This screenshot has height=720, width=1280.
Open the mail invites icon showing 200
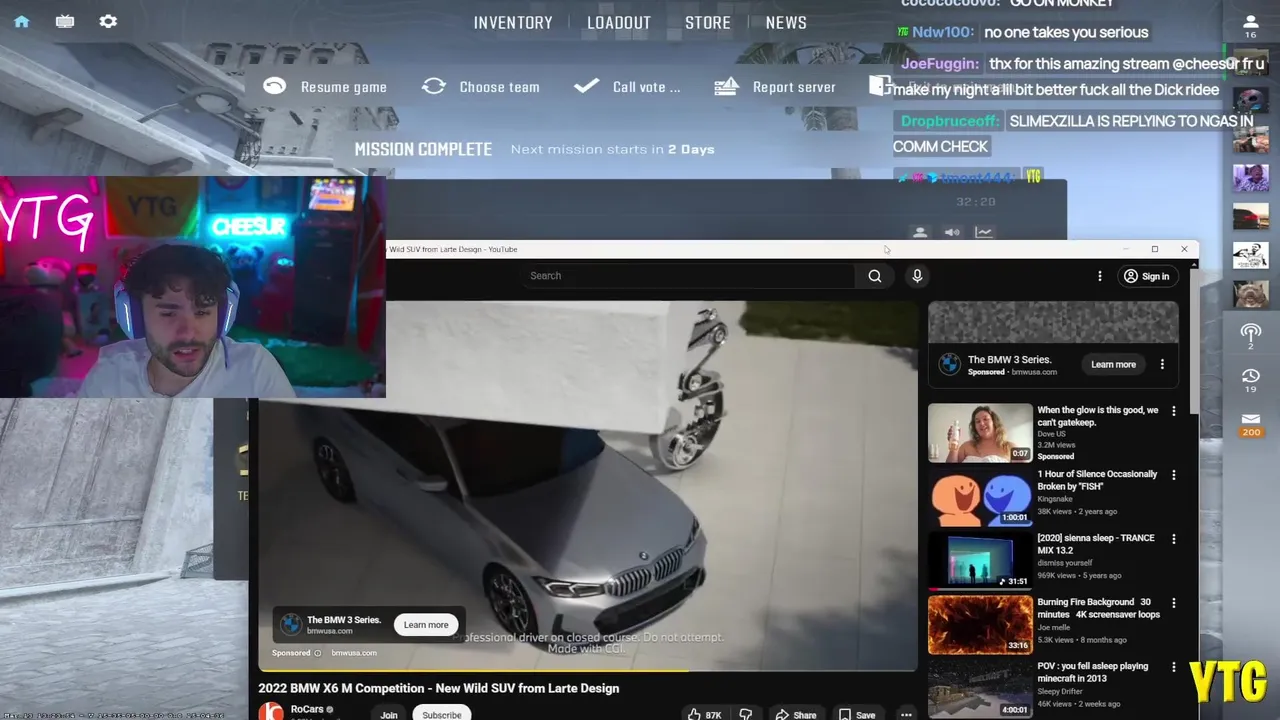point(1250,424)
